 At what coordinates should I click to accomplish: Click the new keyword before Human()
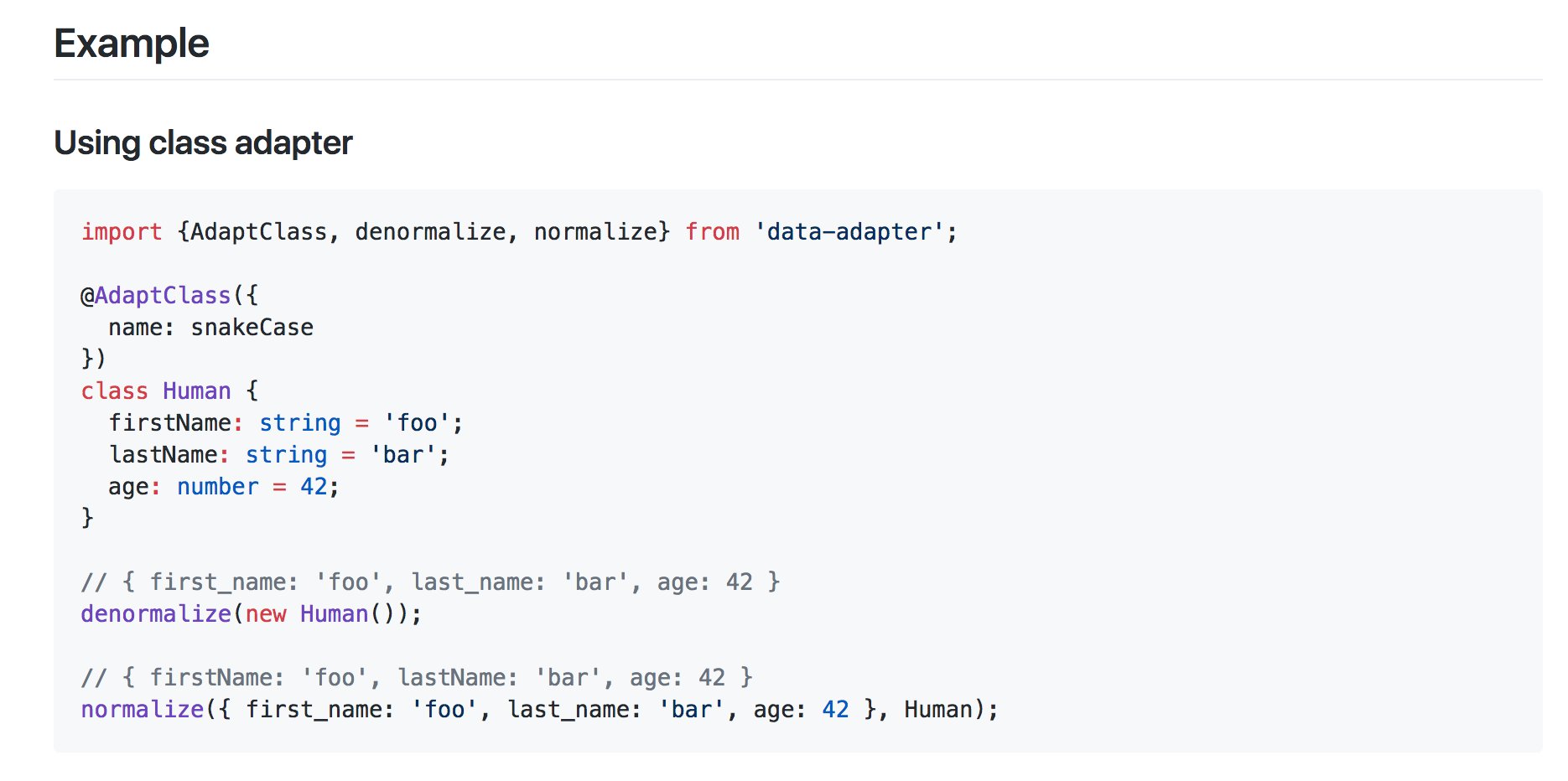coord(266,614)
